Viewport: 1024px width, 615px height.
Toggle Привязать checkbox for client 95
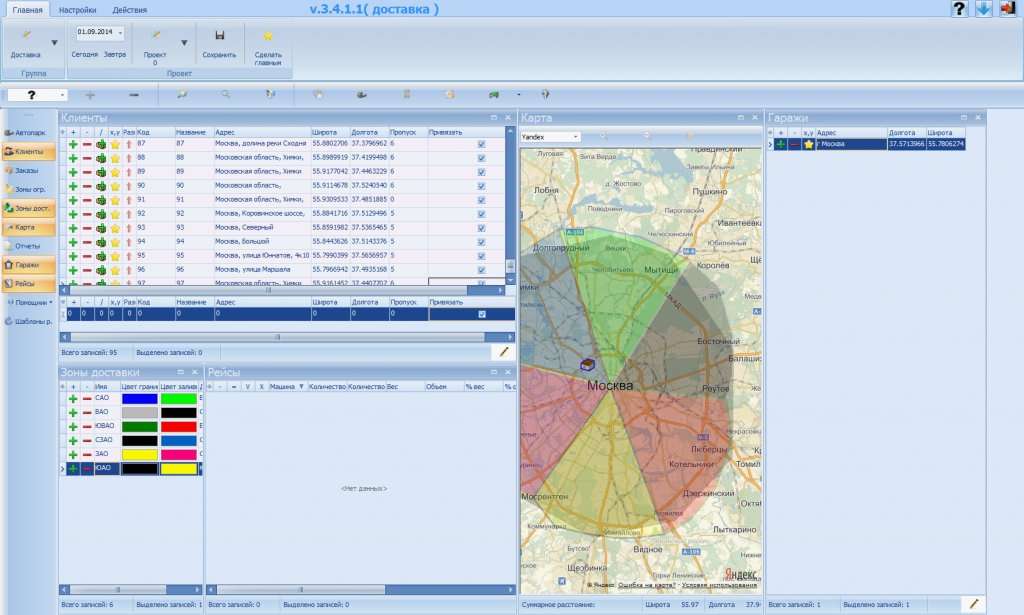(x=481, y=257)
